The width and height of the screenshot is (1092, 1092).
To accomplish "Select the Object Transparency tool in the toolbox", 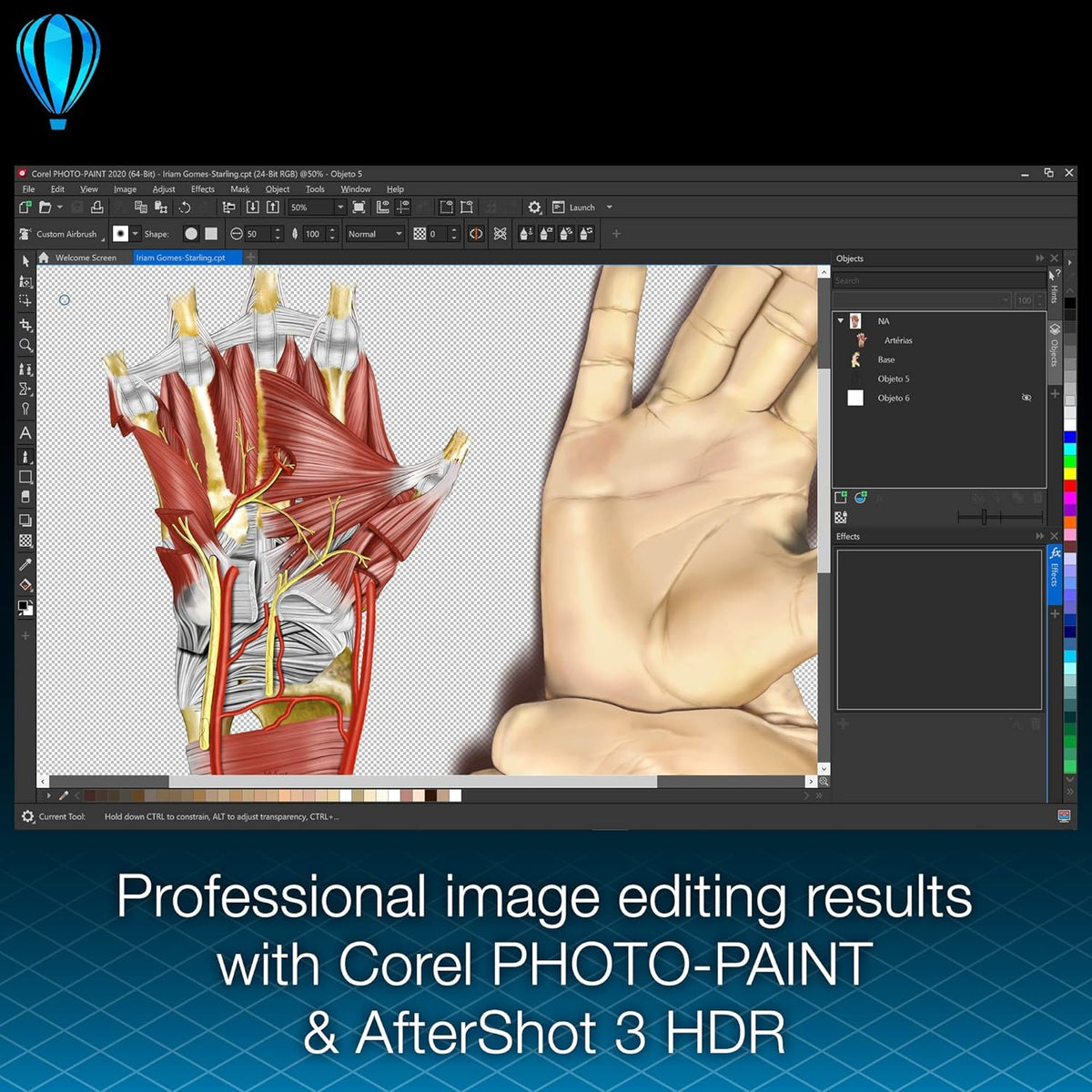I will (x=25, y=541).
